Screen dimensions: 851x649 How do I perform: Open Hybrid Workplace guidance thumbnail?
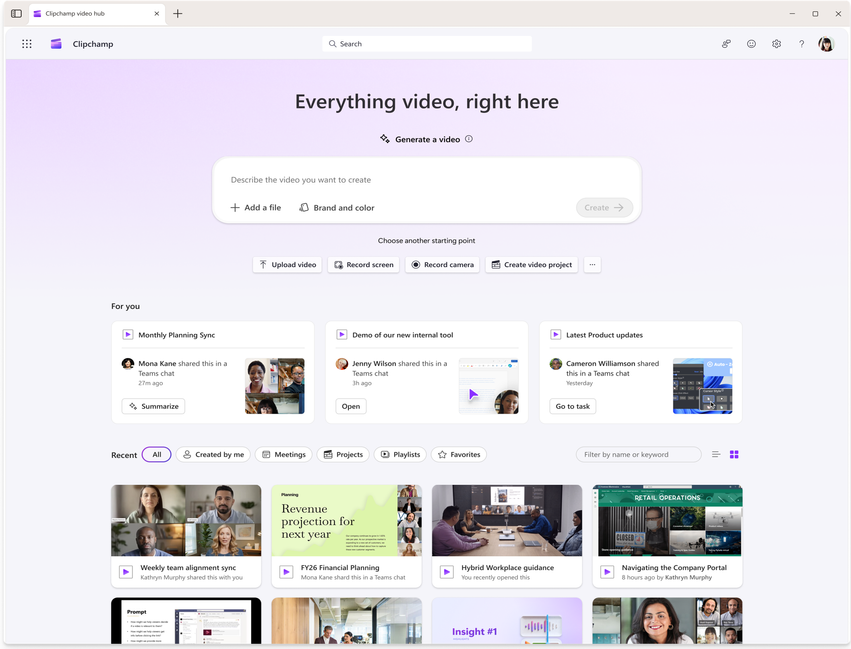tap(507, 520)
